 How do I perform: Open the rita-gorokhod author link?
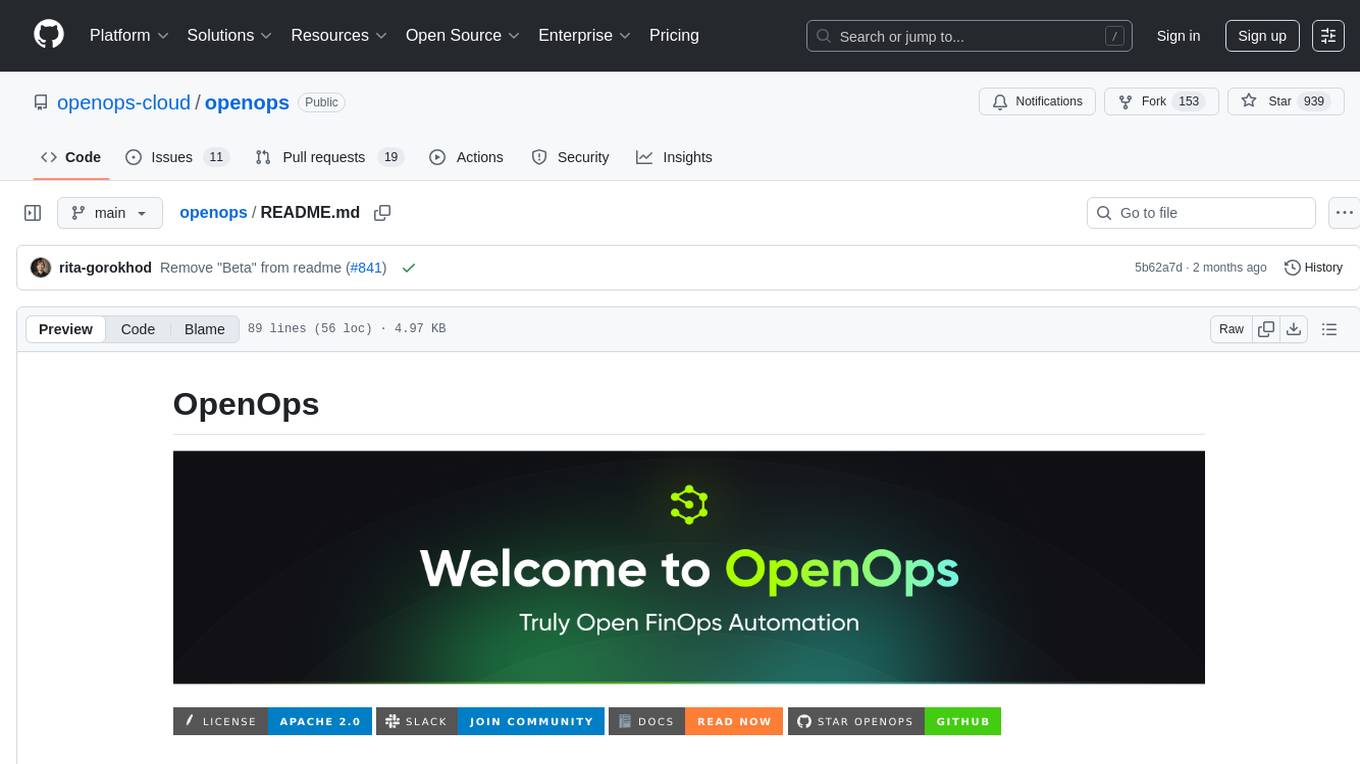tap(105, 267)
